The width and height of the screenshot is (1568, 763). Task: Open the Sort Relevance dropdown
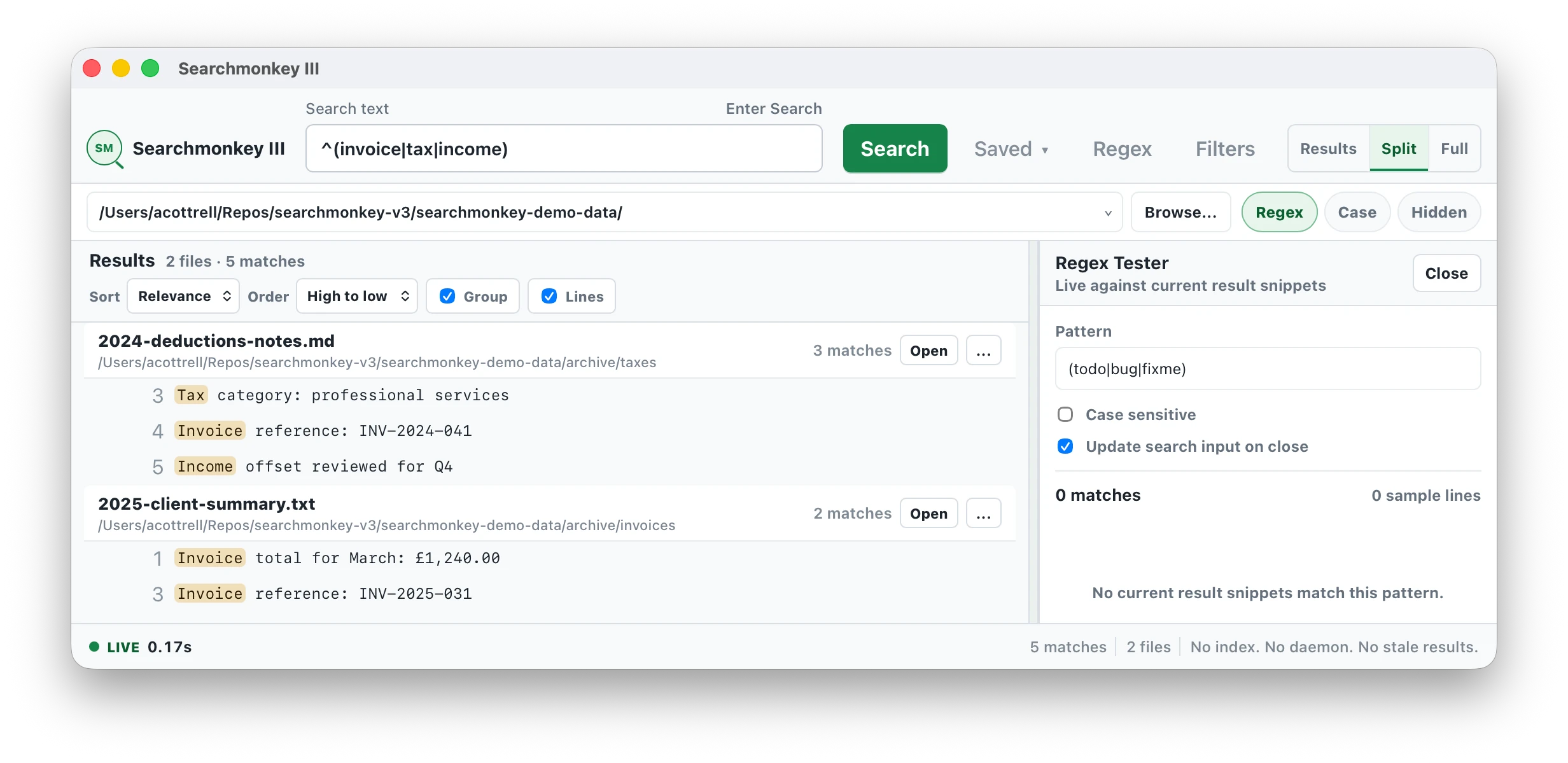click(183, 296)
